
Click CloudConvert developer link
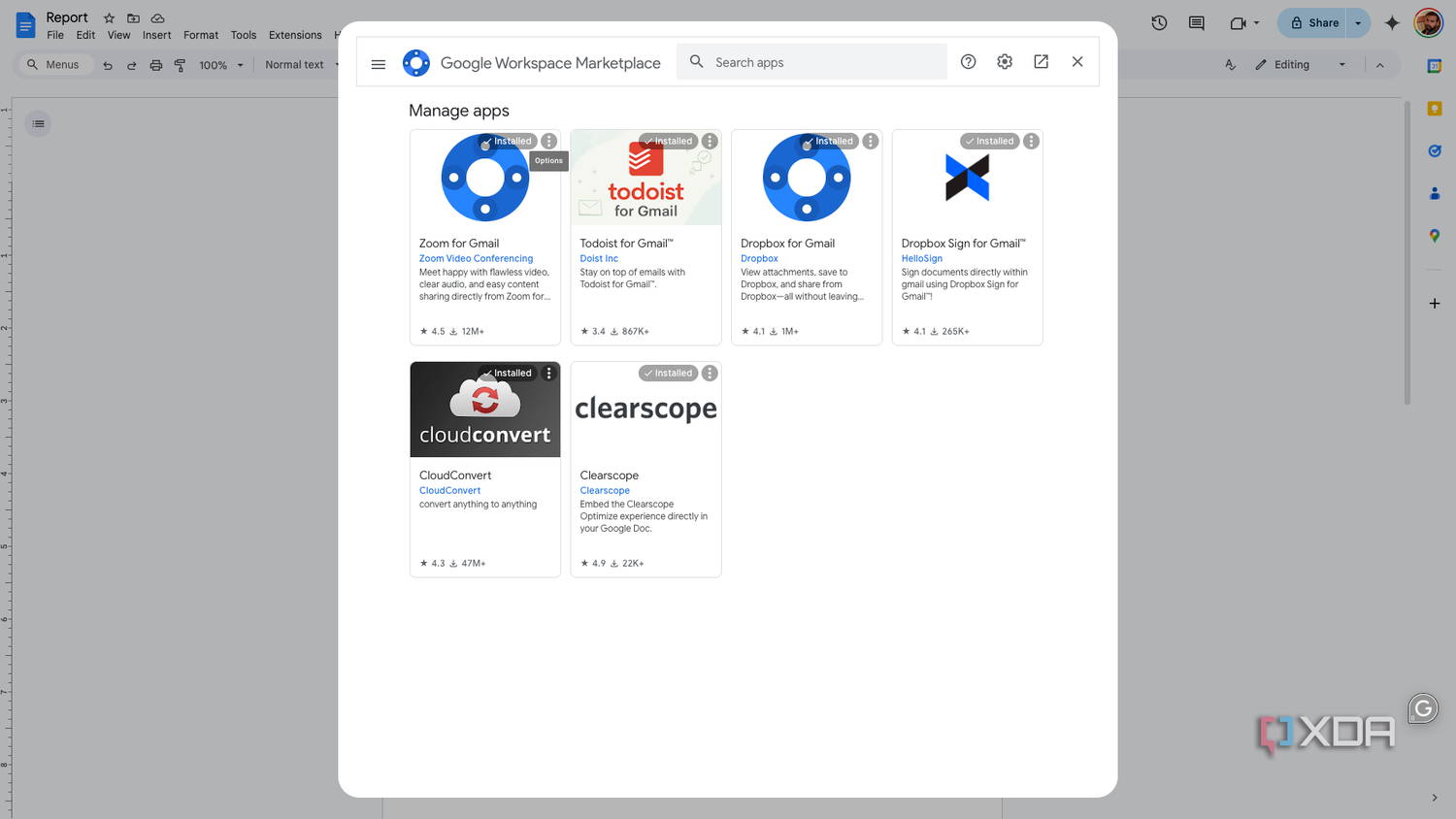(449, 491)
